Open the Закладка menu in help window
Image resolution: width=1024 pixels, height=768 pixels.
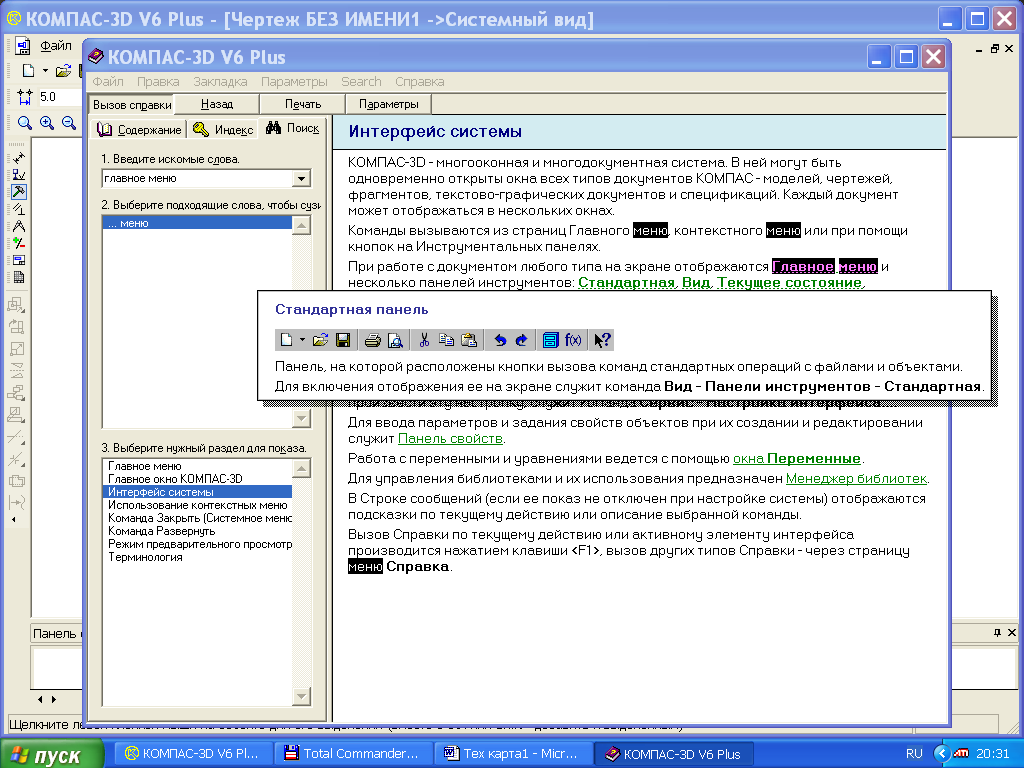220,82
